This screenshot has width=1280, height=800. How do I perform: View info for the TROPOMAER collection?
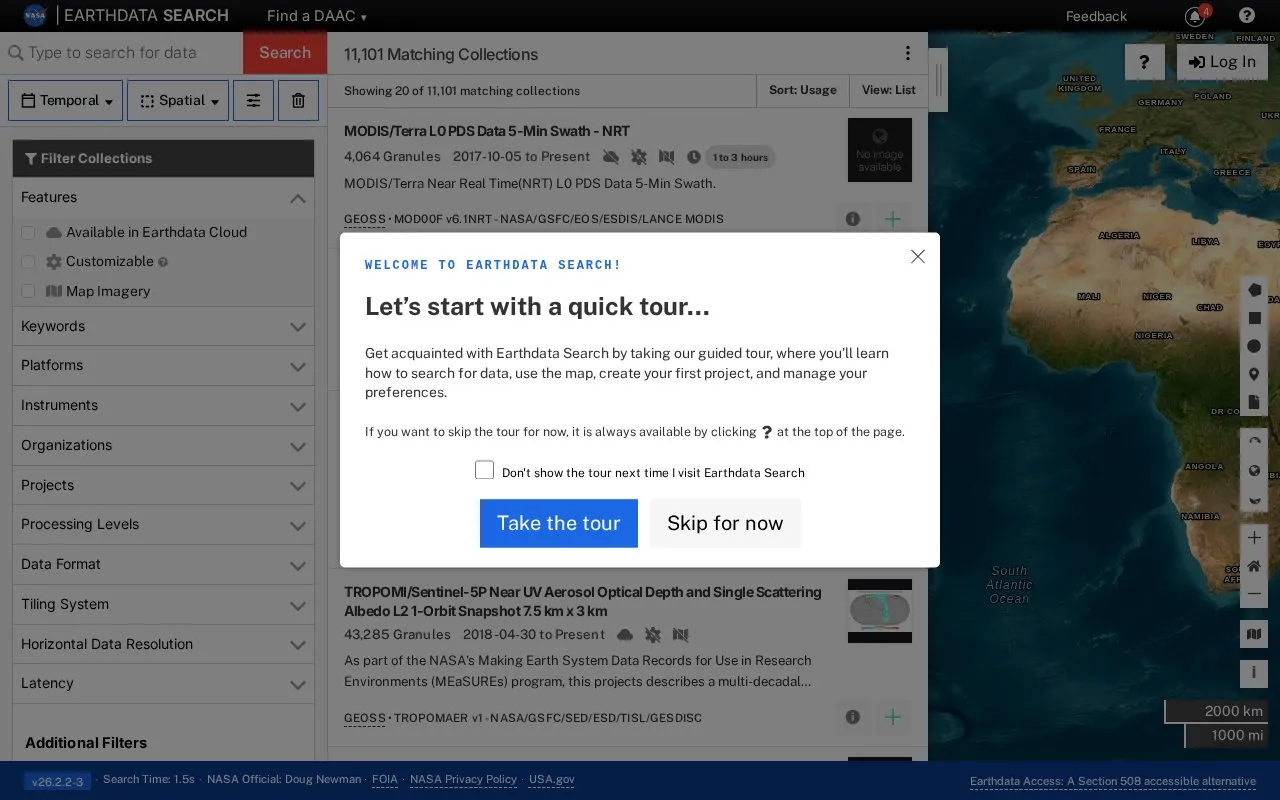852,717
